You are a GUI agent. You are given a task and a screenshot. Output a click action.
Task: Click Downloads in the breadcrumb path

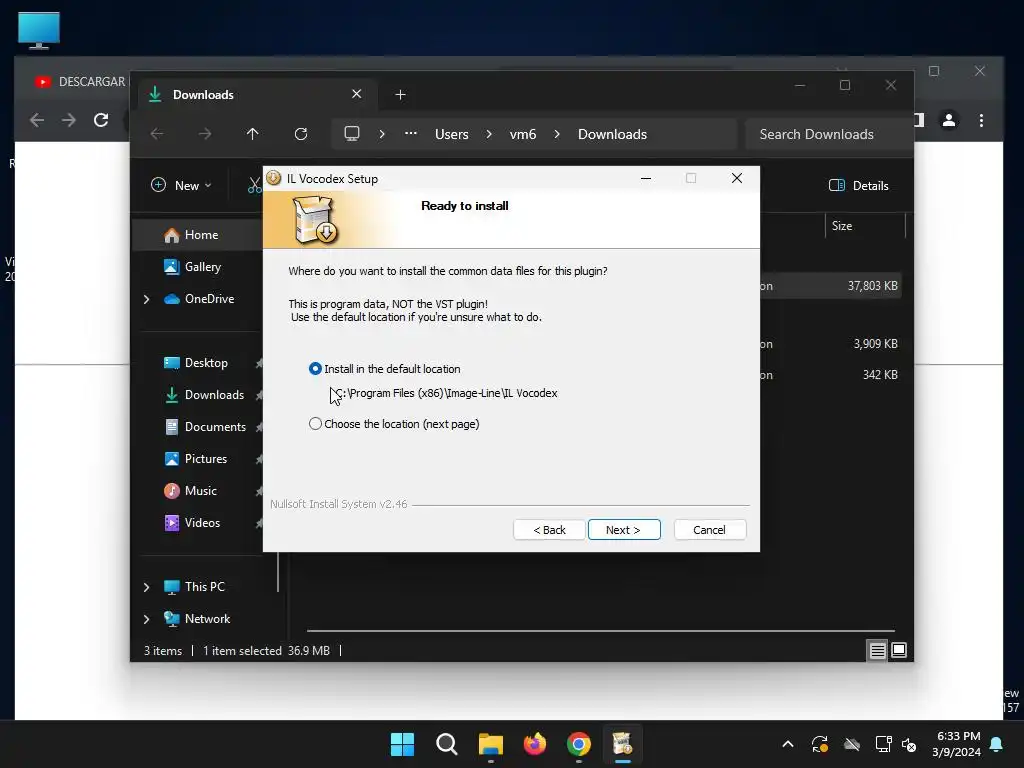click(x=613, y=134)
